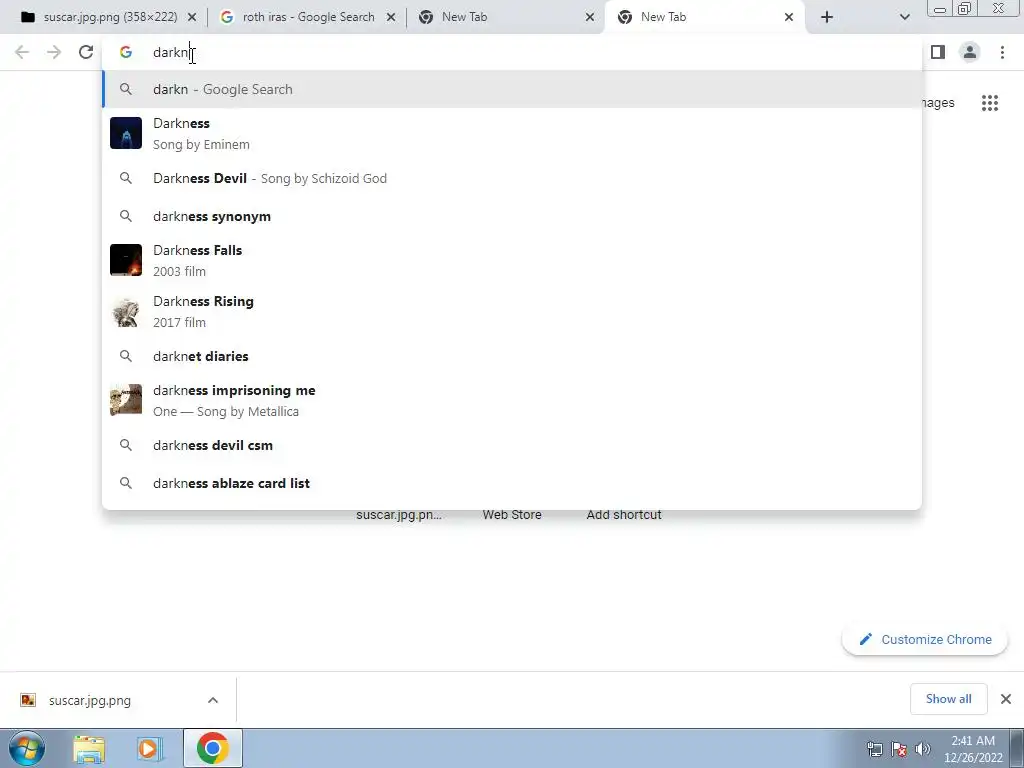Viewport: 1024px width, 768px height.
Task: Click the Google logo in address bar
Action: (x=126, y=52)
